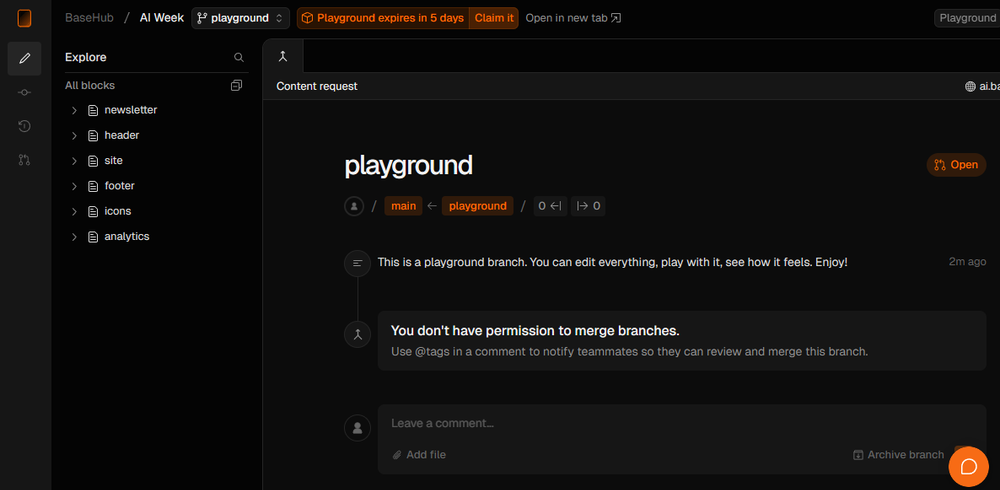Click the All blocks label

point(90,85)
